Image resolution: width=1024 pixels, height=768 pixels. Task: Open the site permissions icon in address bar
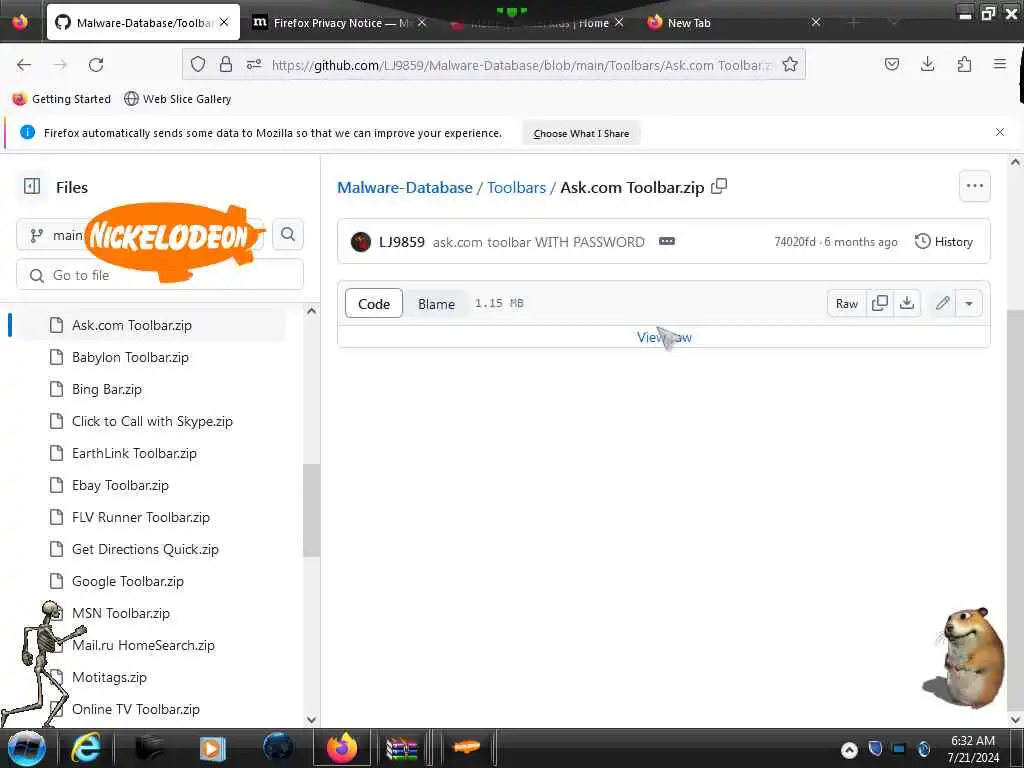click(x=254, y=65)
